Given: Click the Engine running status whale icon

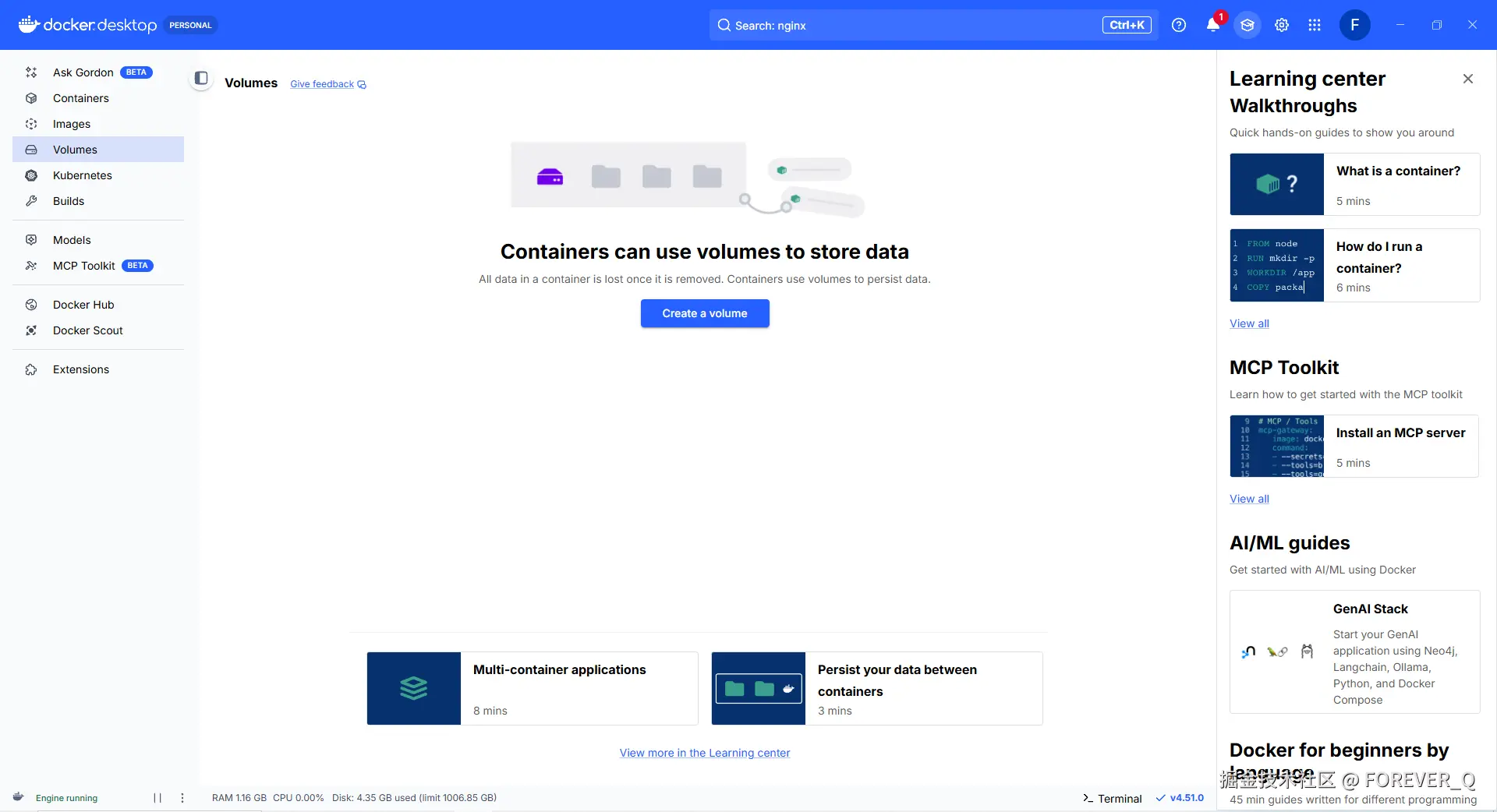Looking at the screenshot, I should [x=19, y=797].
